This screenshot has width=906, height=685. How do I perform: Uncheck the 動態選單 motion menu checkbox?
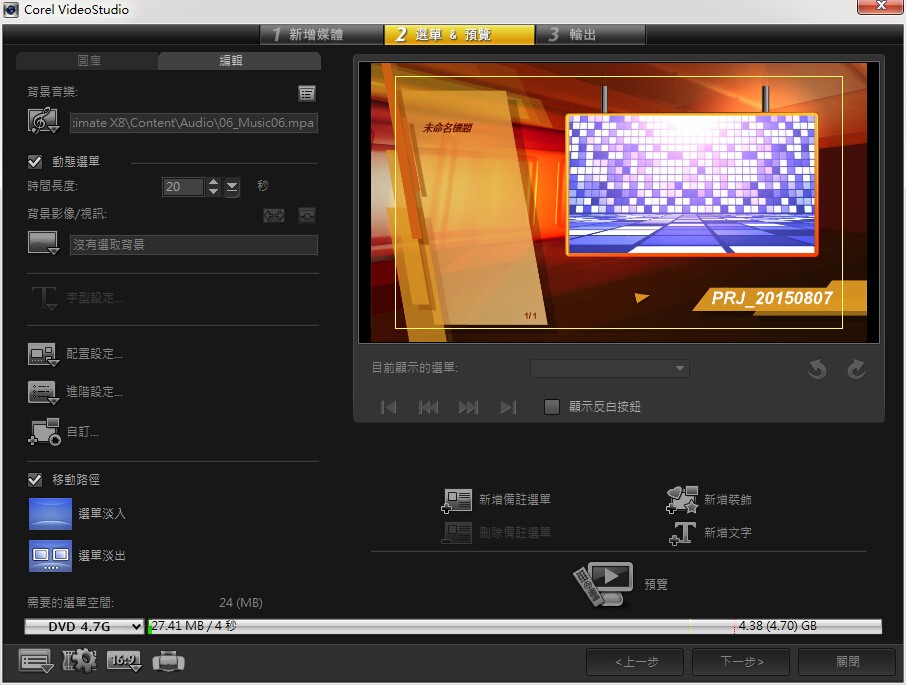(x=35, y=162)
